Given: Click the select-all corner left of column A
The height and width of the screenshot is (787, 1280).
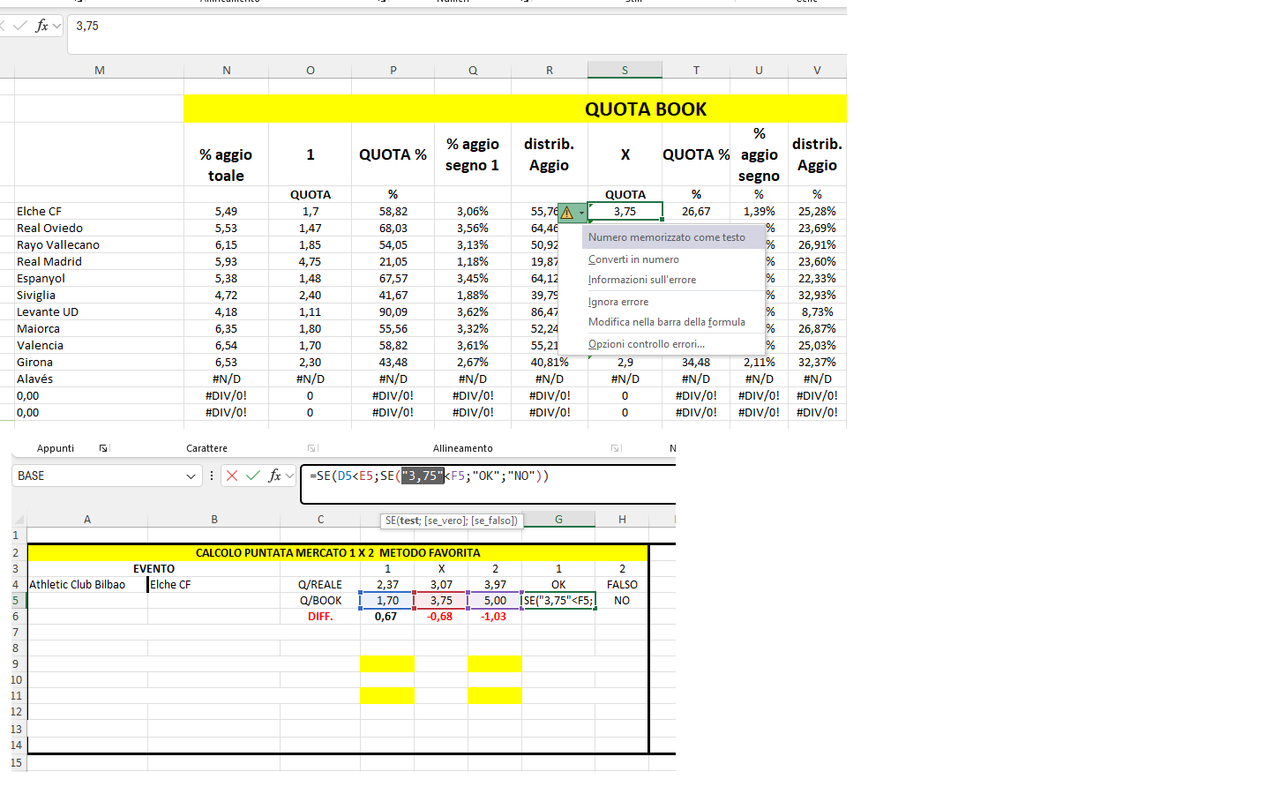Looking at the screenshot, I should [x=19, y=520].
